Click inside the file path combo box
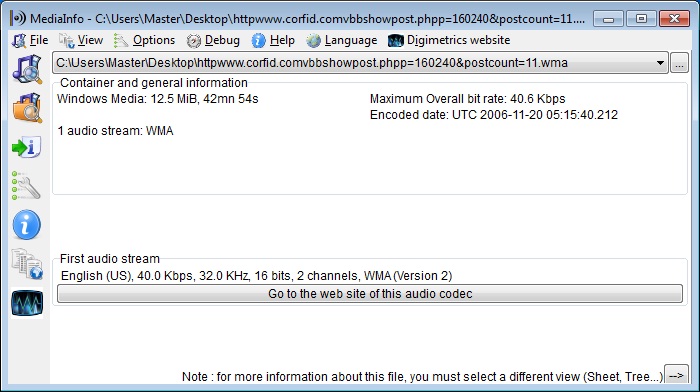Image resolution: width=700 pixels, height=392 pixels. (x=353, y=63)
